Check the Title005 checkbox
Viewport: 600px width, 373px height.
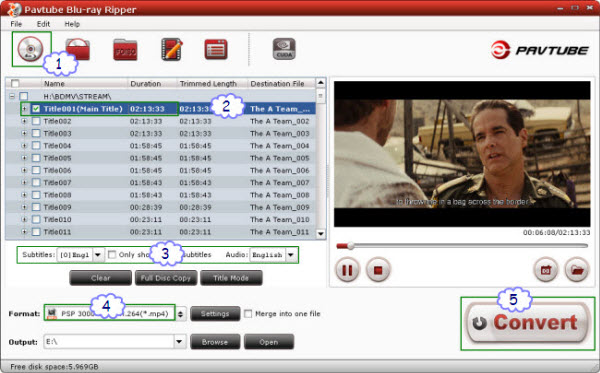pos(36,158)
